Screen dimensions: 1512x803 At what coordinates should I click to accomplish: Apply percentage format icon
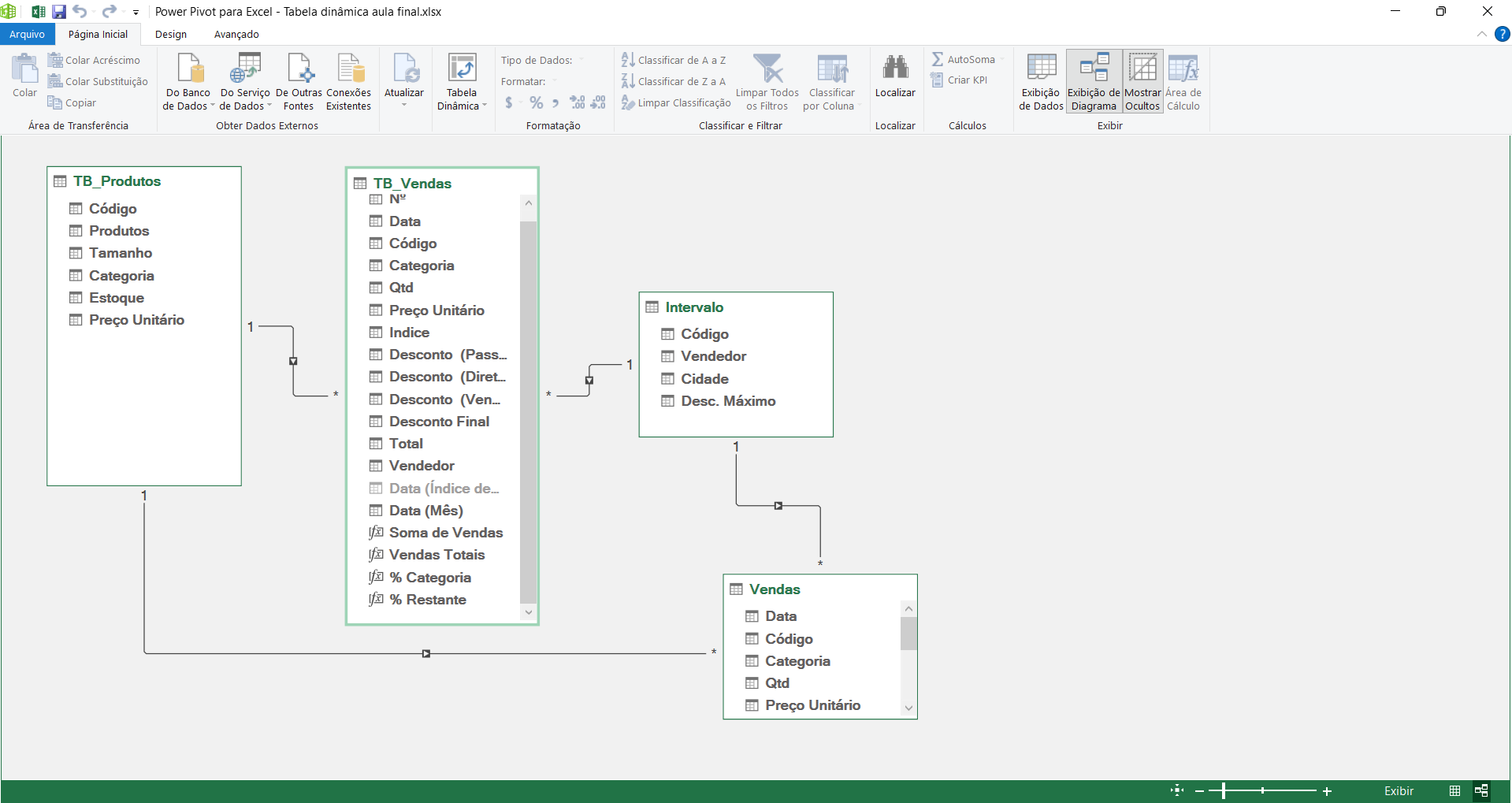tap(537, 102)
